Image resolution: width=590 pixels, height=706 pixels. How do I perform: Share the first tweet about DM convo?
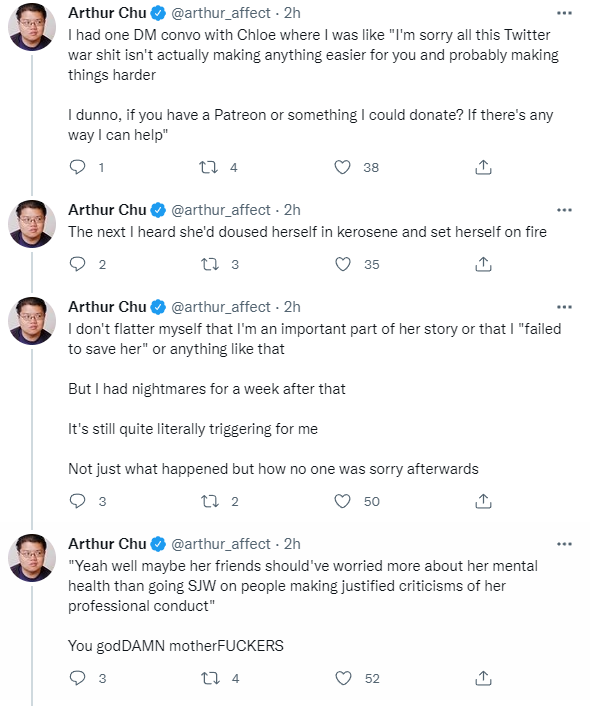pos(483,167)
